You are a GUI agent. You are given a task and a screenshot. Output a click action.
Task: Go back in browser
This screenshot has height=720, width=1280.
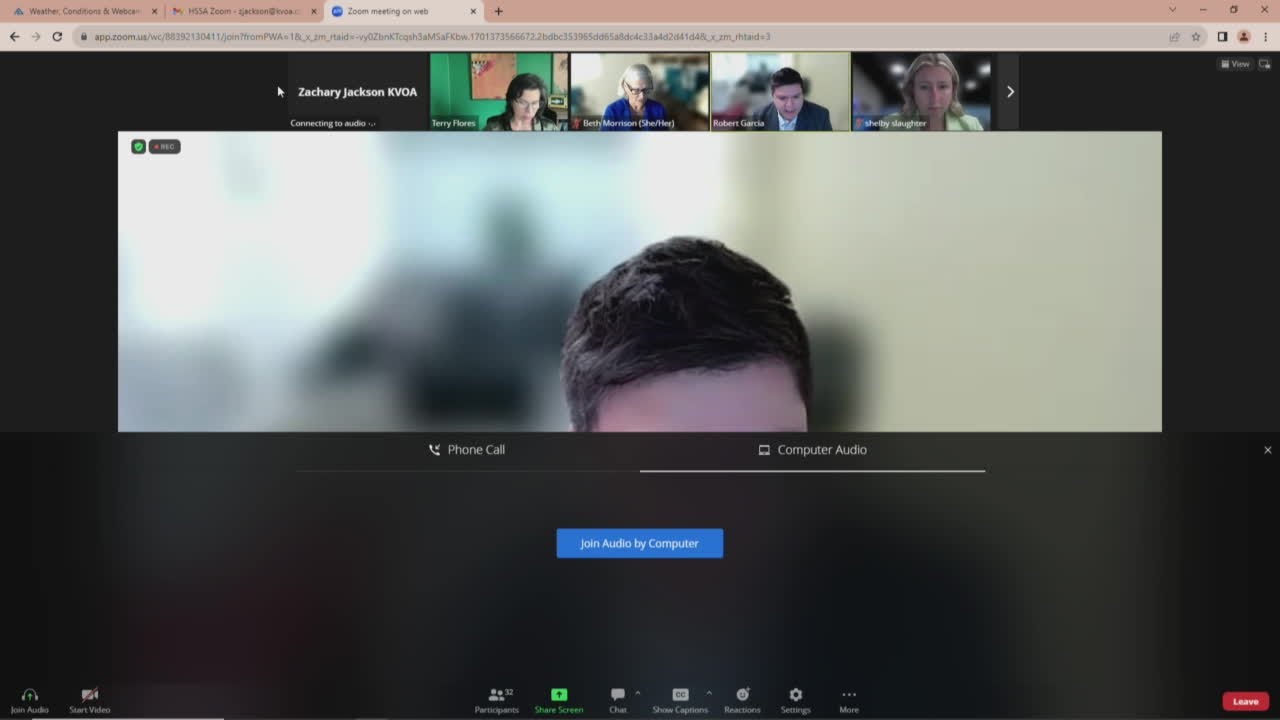pos(14,37)
